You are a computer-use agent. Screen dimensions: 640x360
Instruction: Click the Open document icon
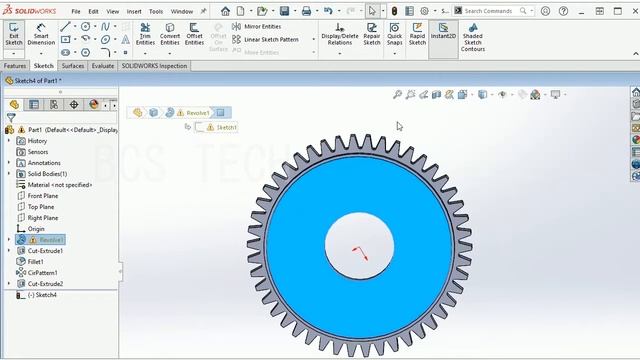pyautogui.click(x=262, y=11)
